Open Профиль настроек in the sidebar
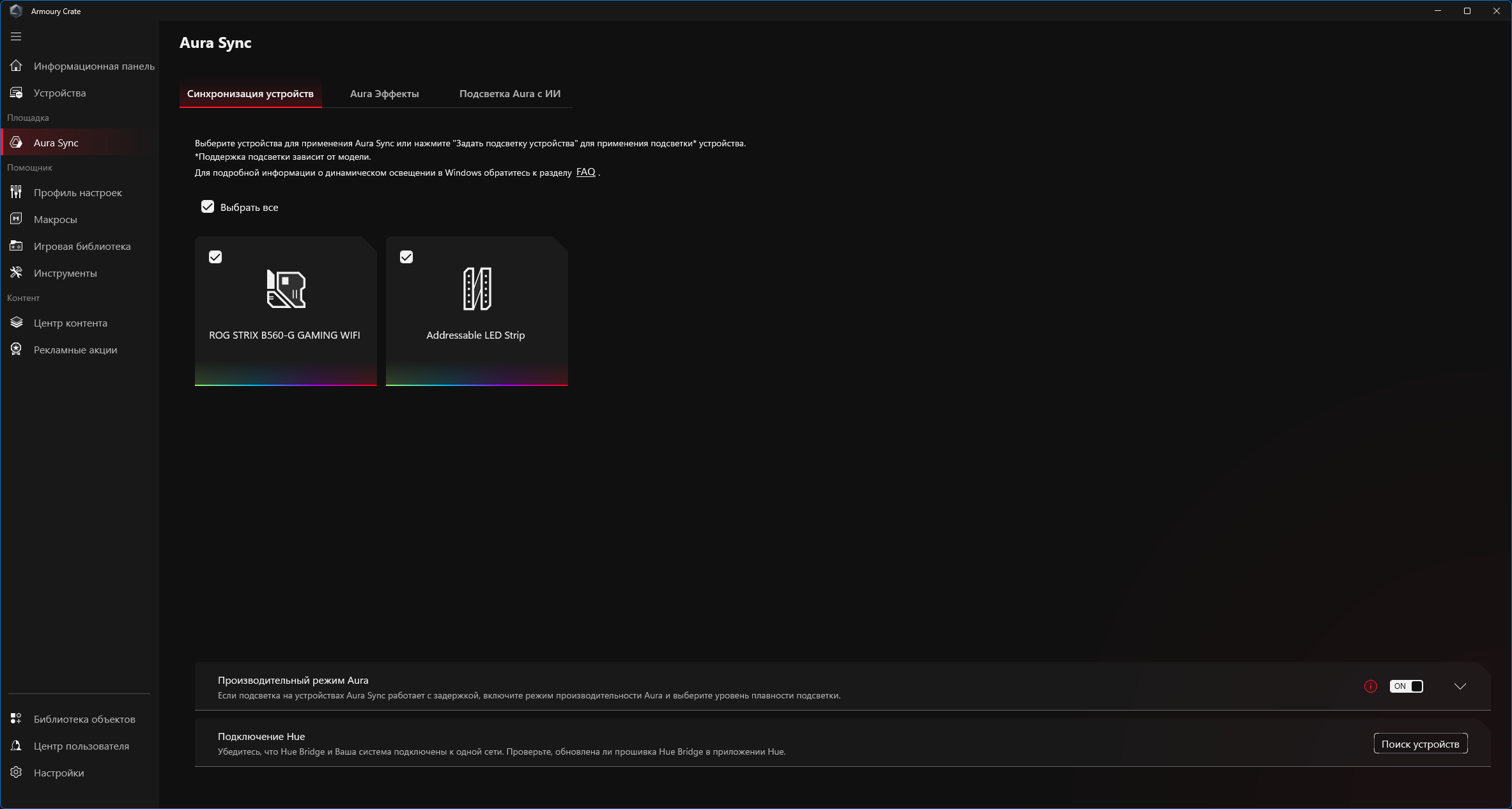The image size is (1512, 809). pyautogui.click(x=80, y=192)
